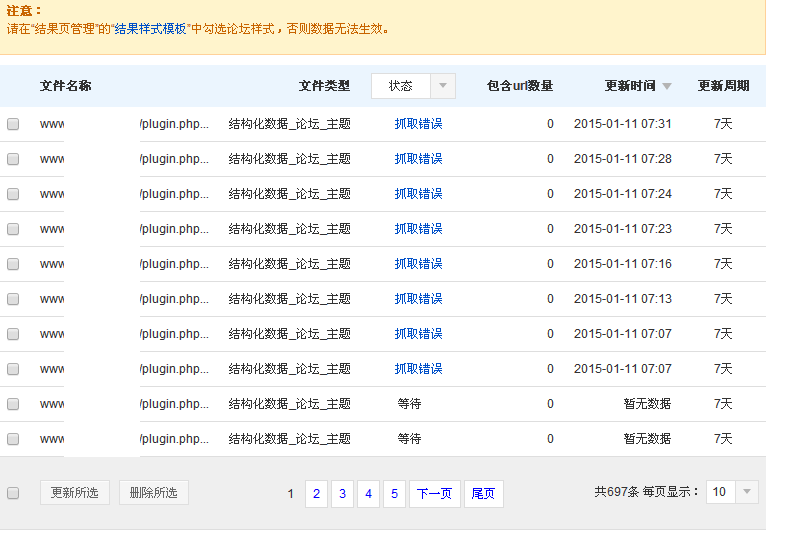Click the timestamp 2015-01-11 07:28
The width and height of the screenshot is (787, 536).
click(622, 159)
